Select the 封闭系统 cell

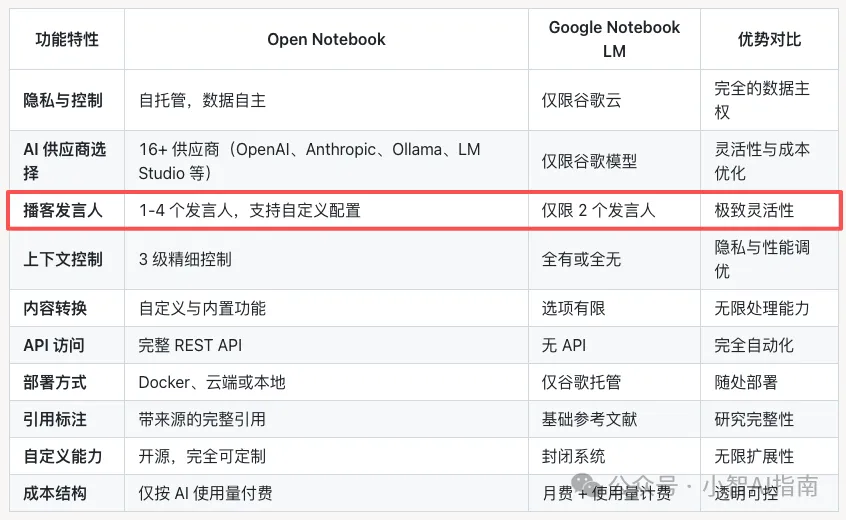point(573,456)
